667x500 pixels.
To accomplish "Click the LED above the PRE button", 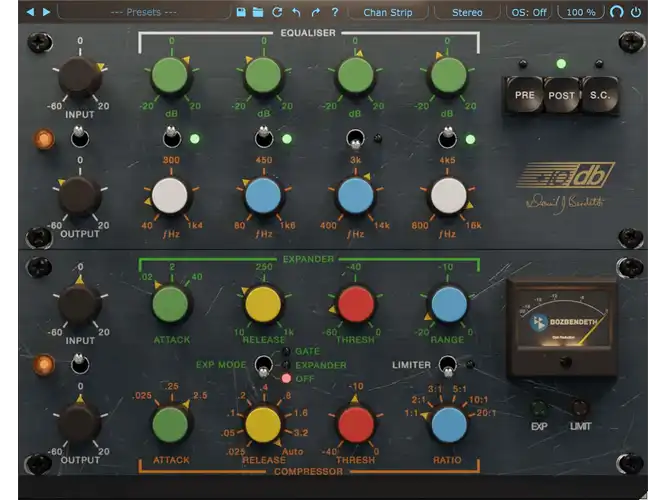I will (x=523, y=64).
